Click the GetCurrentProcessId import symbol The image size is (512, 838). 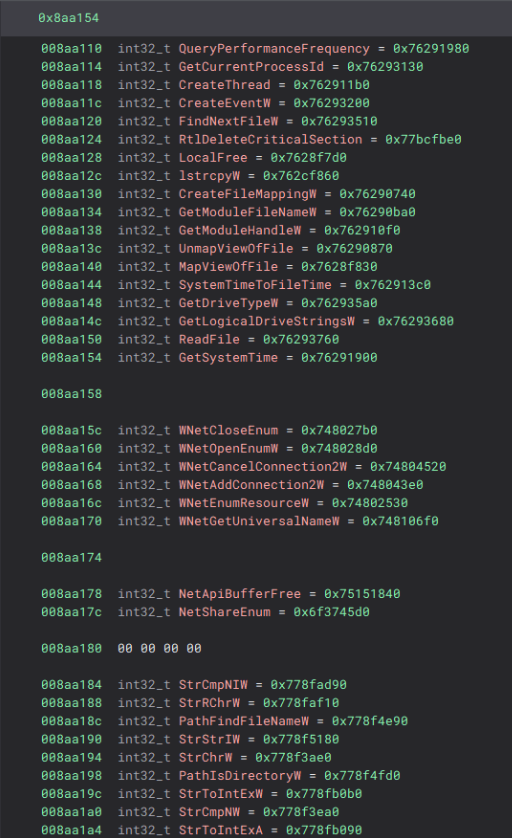[x=251, y=67]
